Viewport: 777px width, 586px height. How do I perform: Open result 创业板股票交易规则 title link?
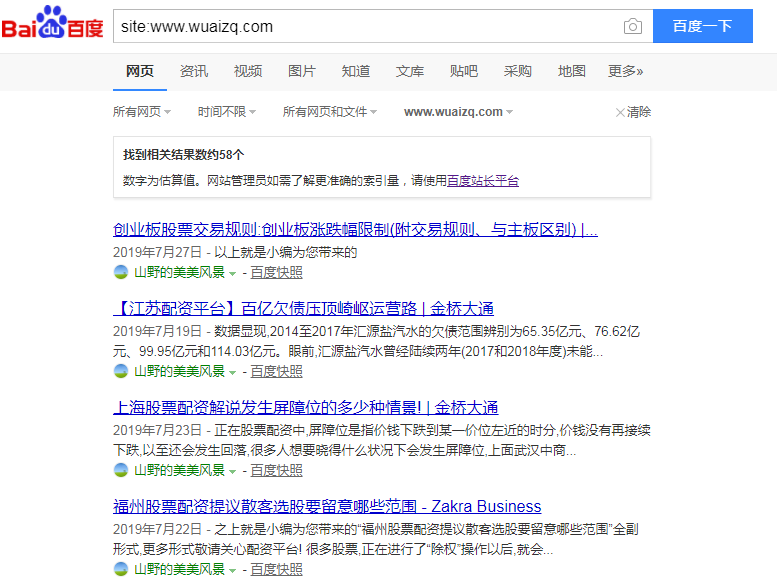point(355,230)
